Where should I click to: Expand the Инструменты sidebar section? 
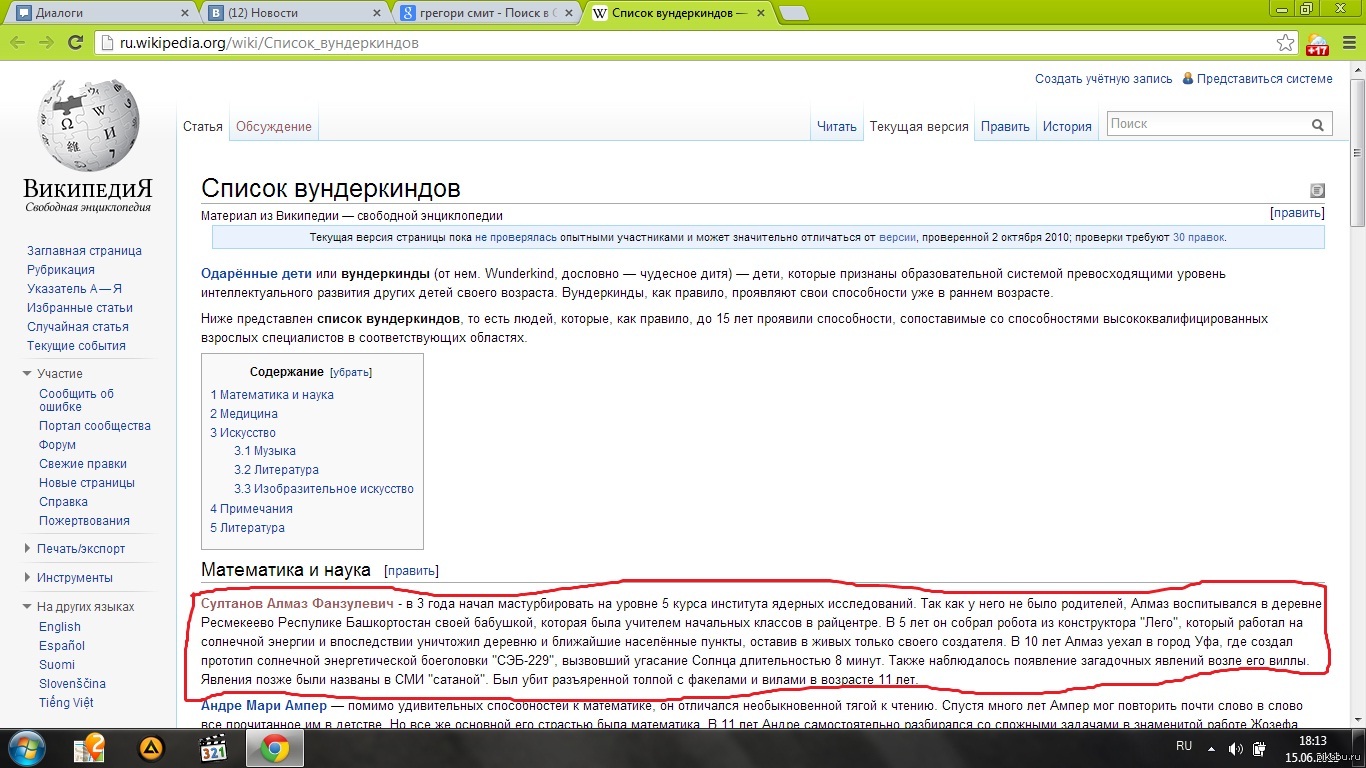tap(67, 577)
